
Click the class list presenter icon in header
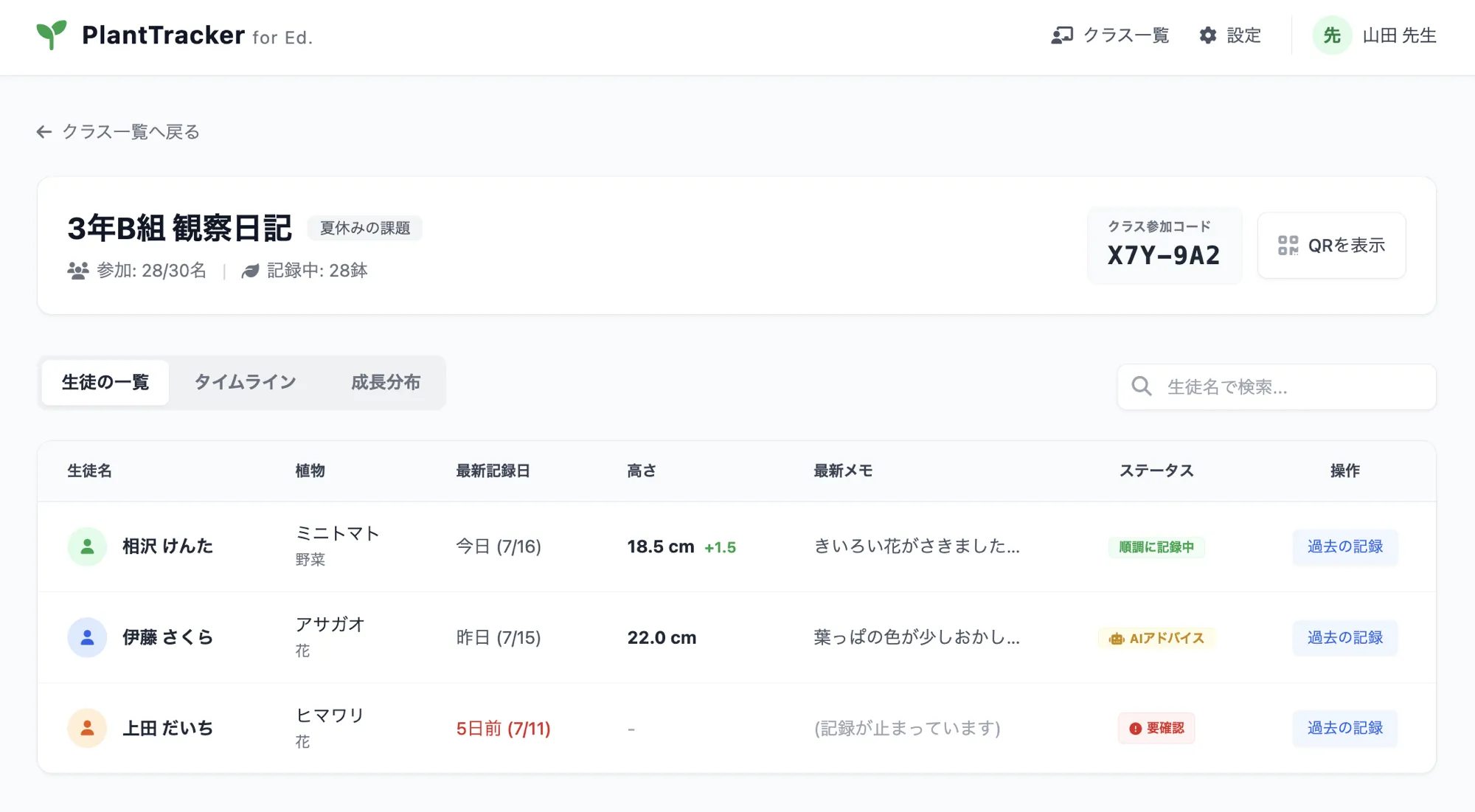click(x=1062, y=35)
